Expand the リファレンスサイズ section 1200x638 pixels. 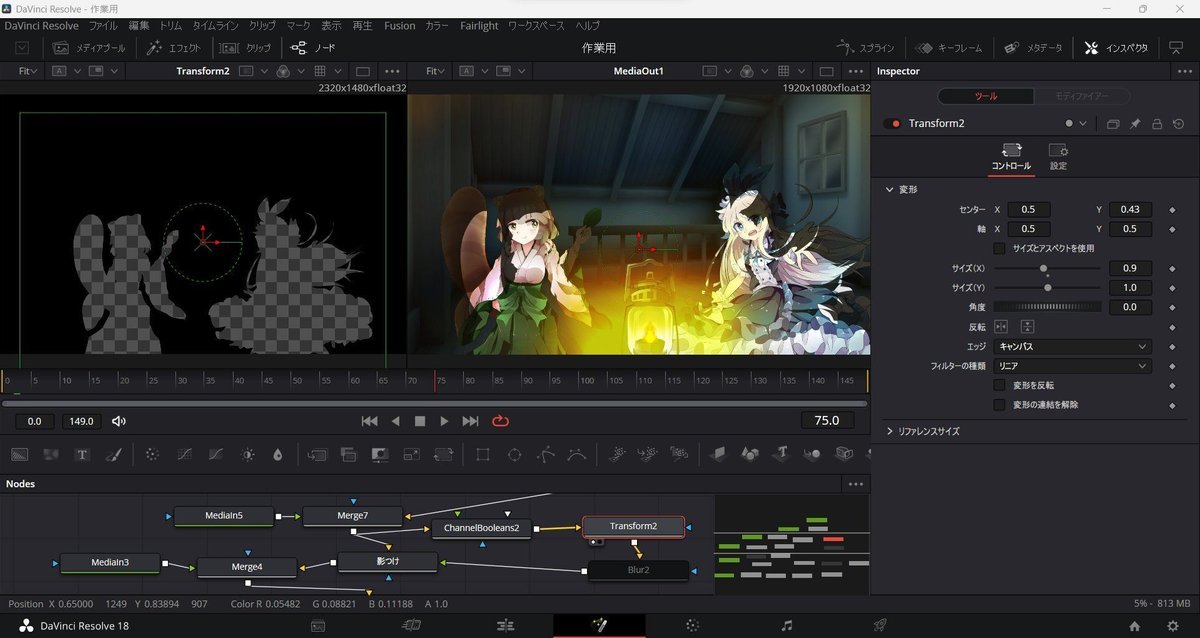pos(890,431)
